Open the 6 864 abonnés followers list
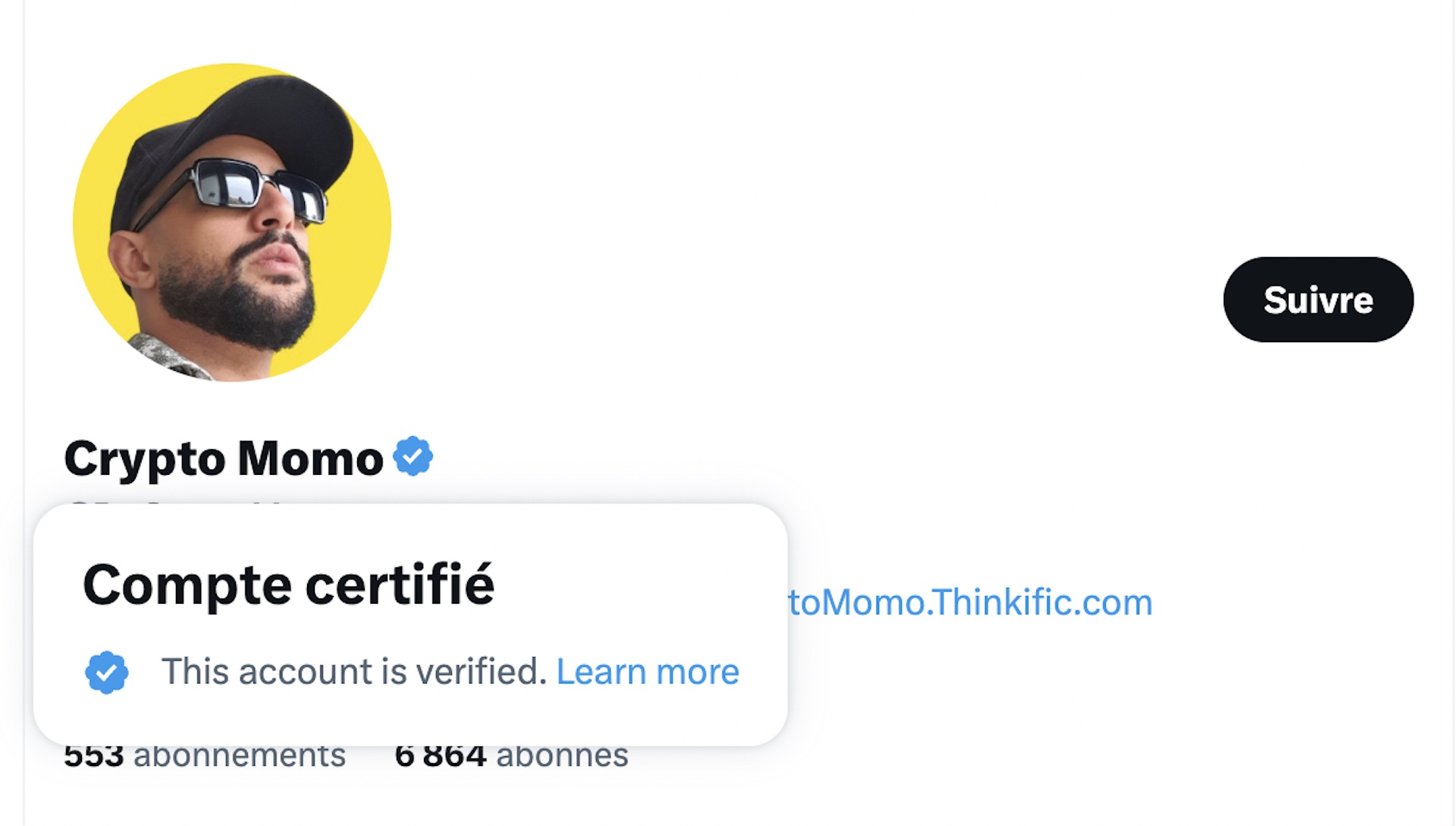 pyautogui.click(x=511, y=756)
